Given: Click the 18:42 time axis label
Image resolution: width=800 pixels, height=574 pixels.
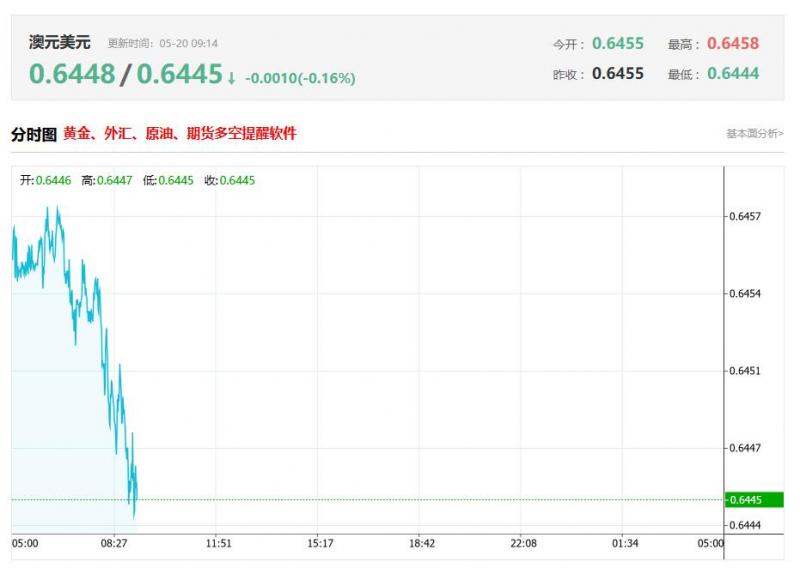Looking at the screenshot, I should click(x=422, y=543).
